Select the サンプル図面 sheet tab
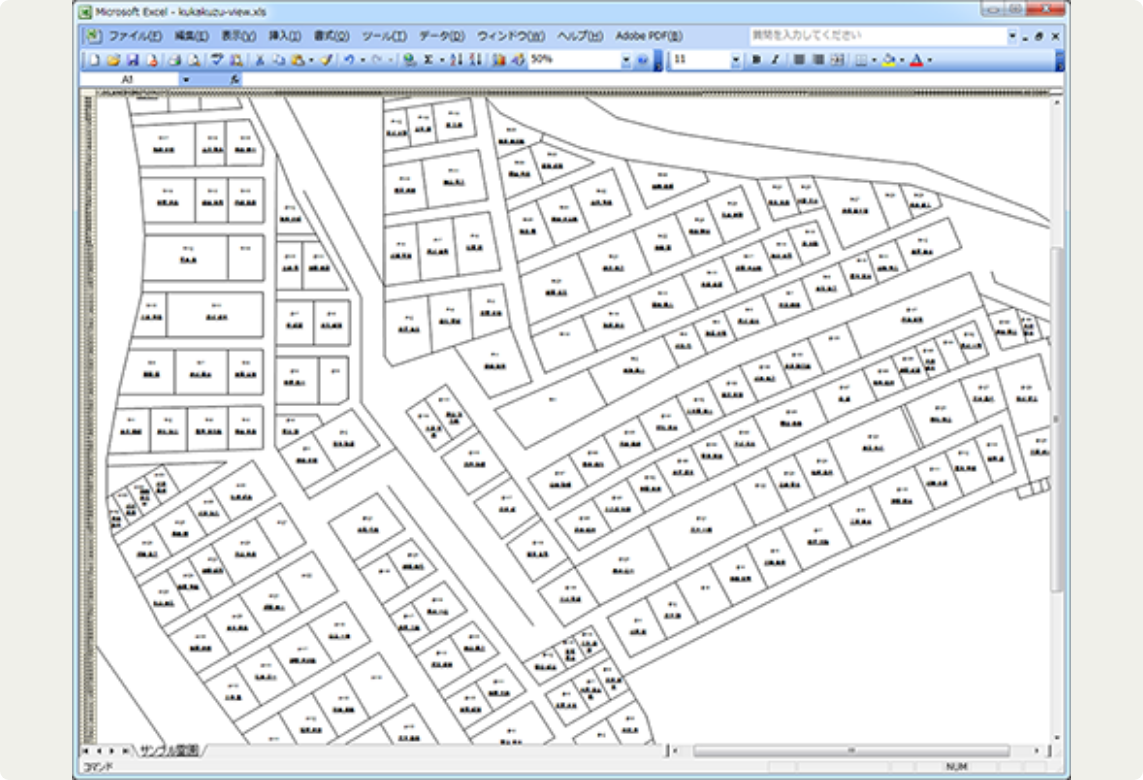 [x=169, y=749]
